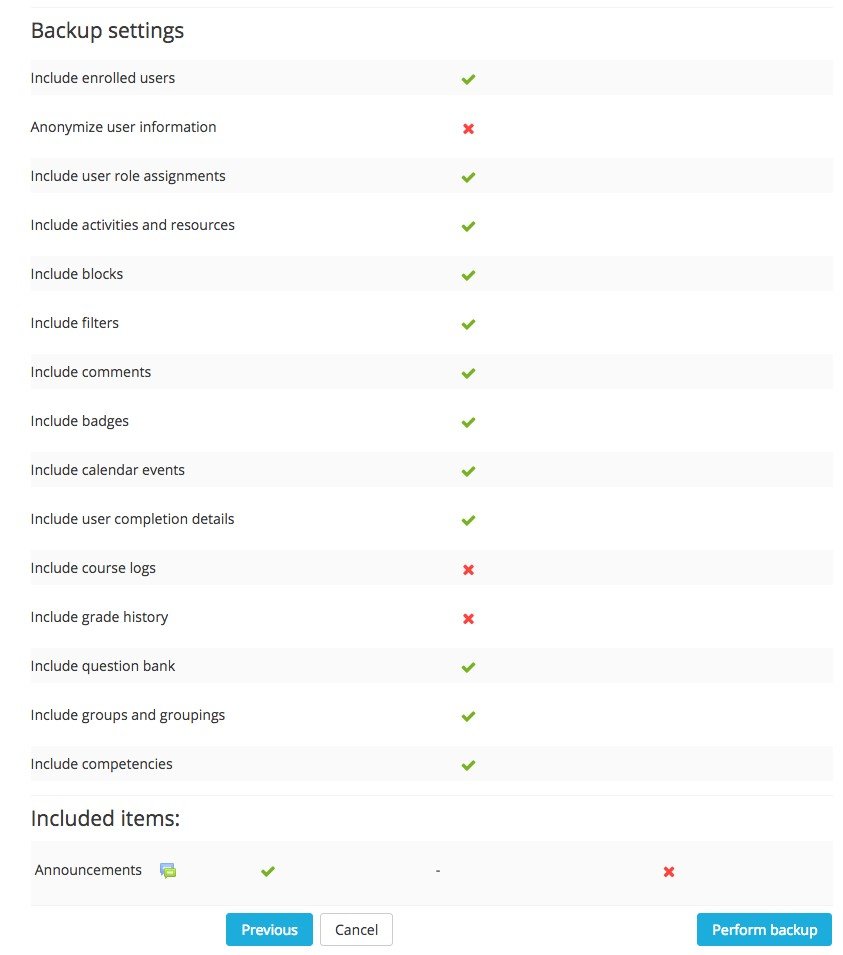Click checkmark for Include calendar events
The height and width of the screenshot is (955, 843).
[x=468, y=471]
